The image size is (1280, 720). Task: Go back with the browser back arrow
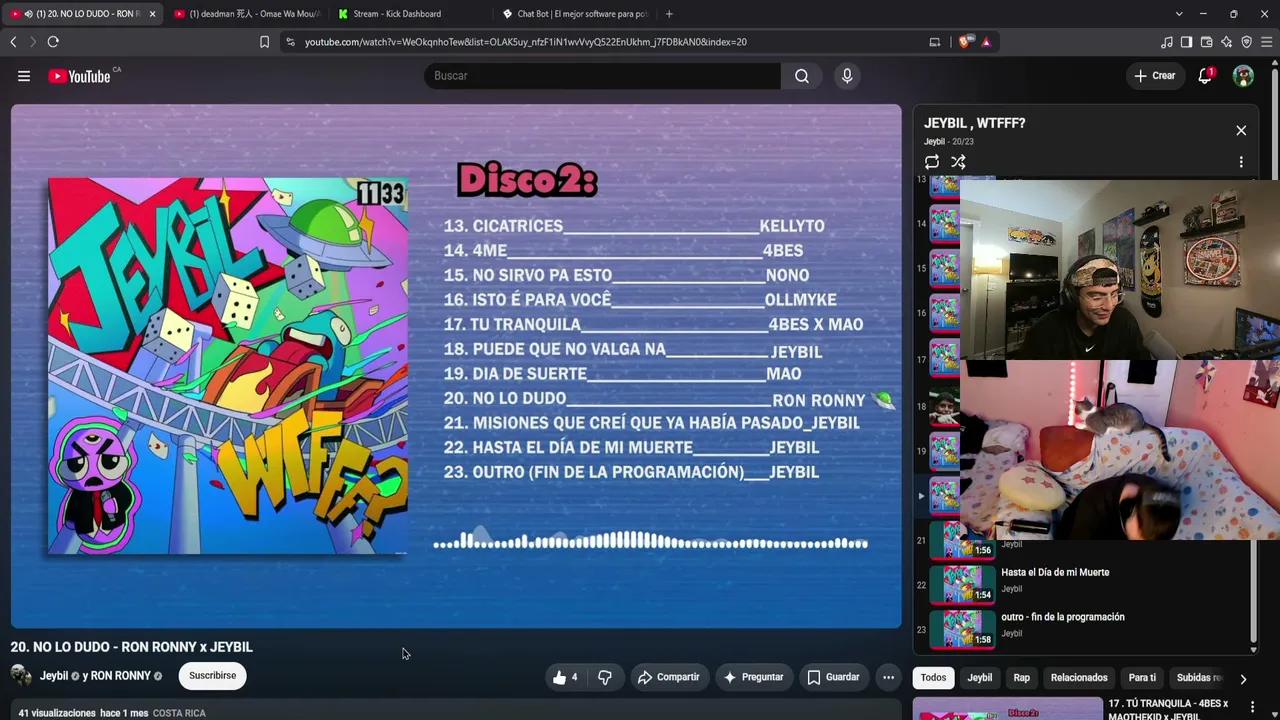point(13,42)
